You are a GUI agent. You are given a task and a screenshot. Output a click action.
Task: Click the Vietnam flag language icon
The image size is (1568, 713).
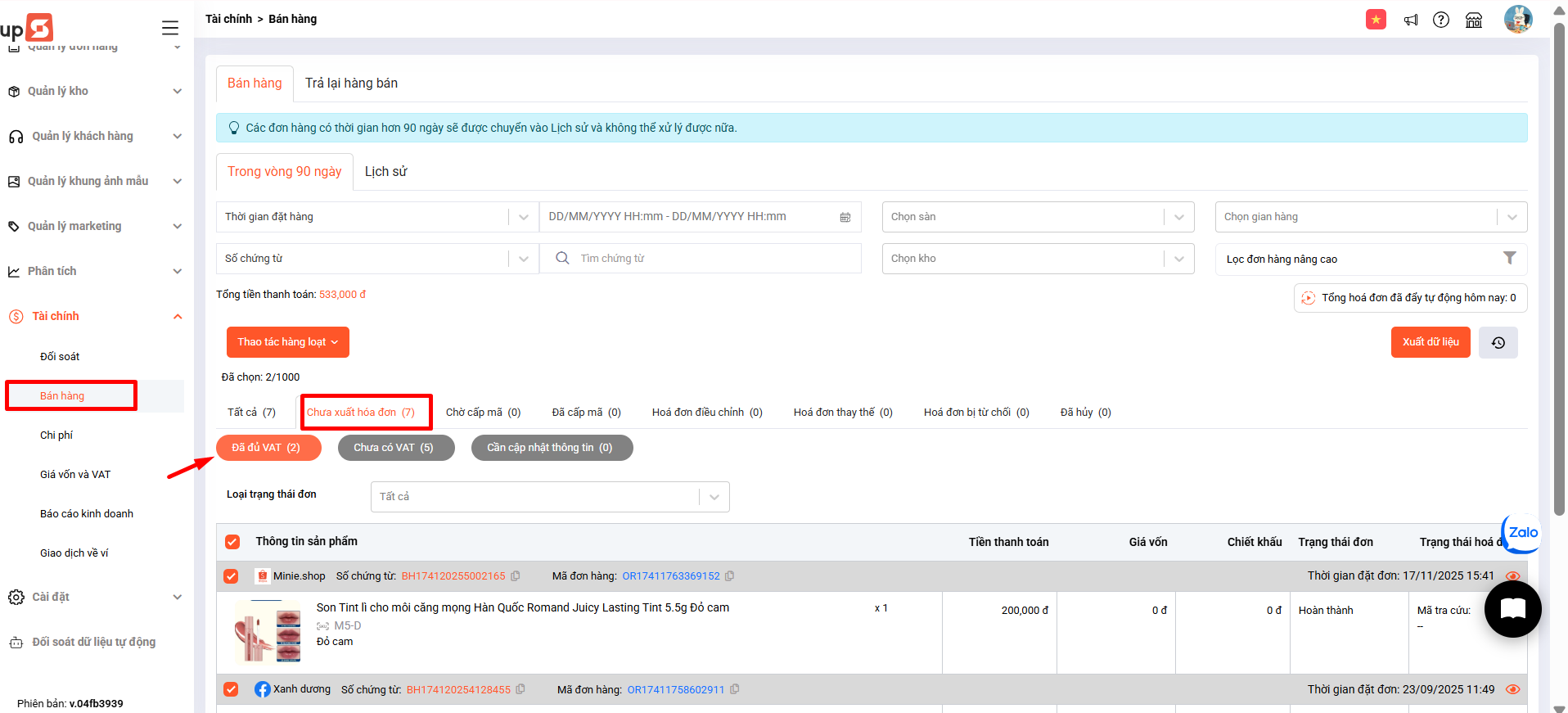[1376, 20]
